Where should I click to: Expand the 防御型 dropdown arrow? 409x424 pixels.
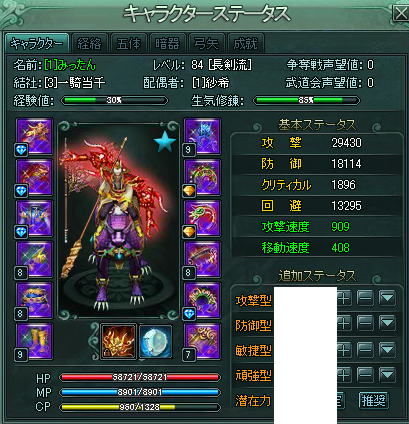tap(387, 323)
